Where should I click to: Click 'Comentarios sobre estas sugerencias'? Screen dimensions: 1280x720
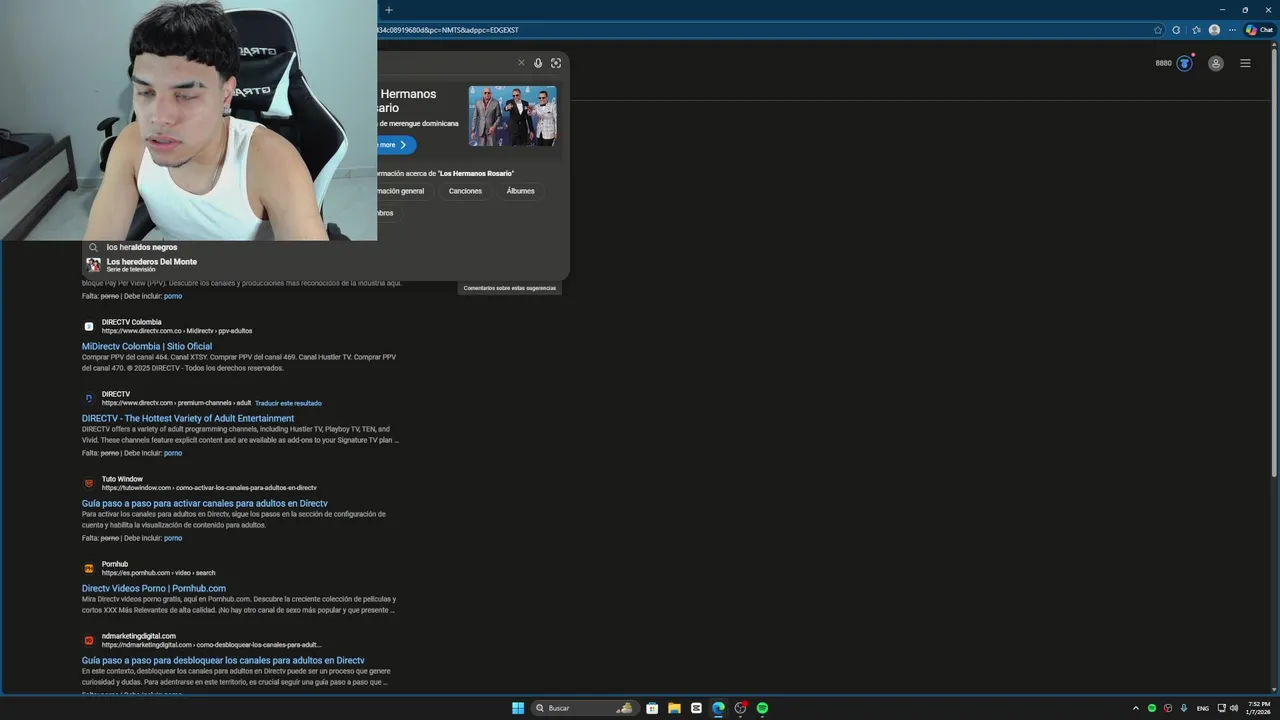510,288
